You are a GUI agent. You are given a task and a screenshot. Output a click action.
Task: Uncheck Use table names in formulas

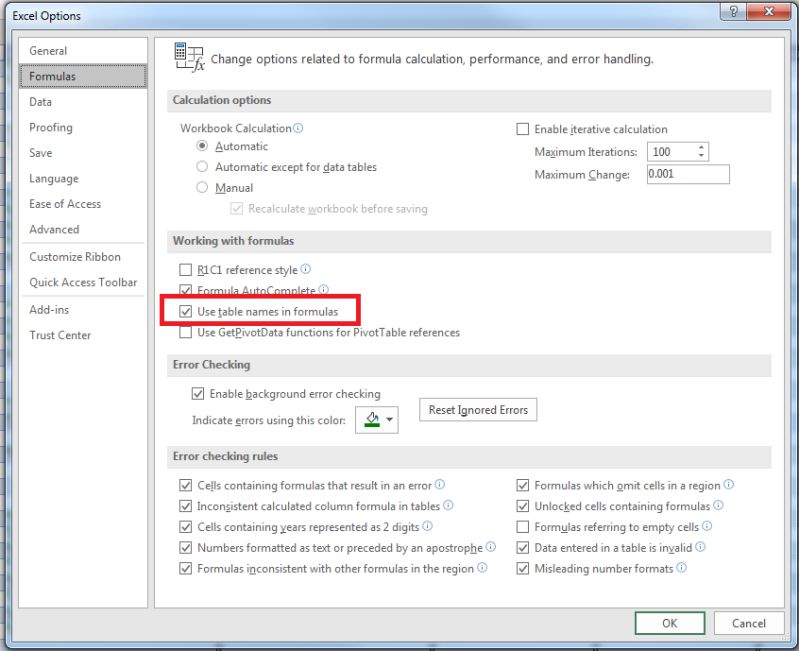(x=185, y=311)
